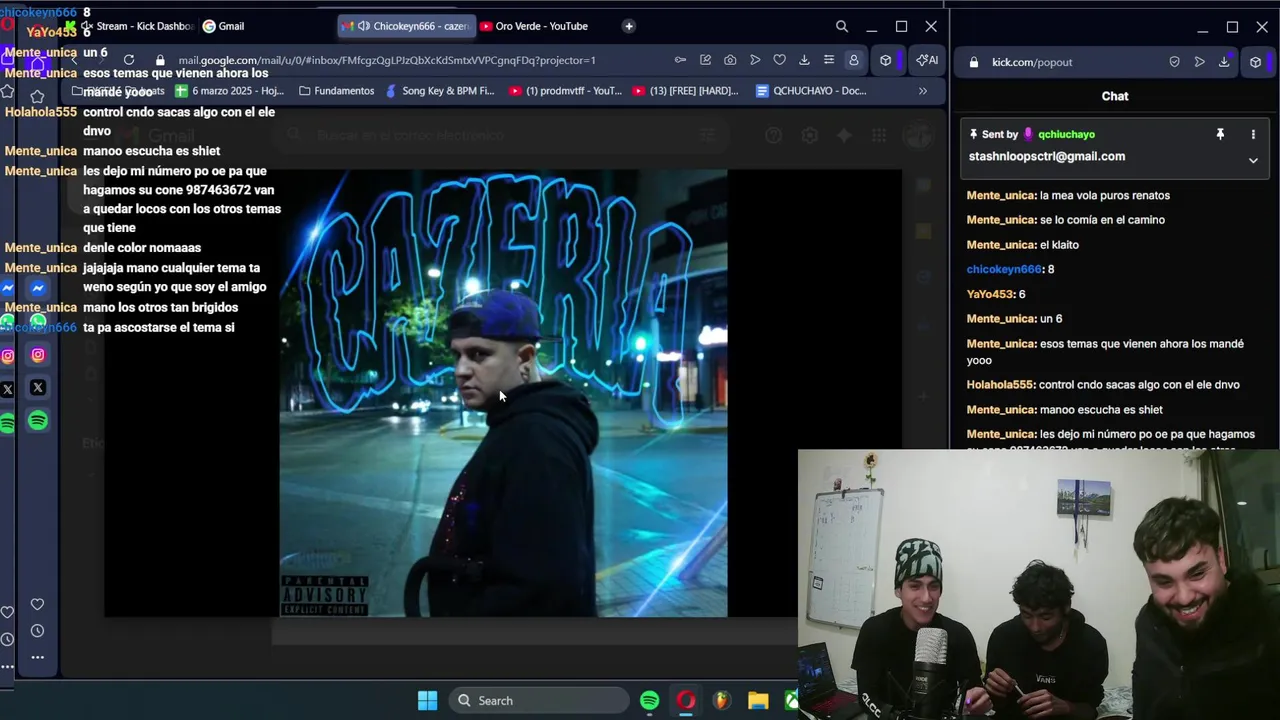Collapse the pinned message chevron
This screenshot has width=1280, height=720.
[1253, 160]
